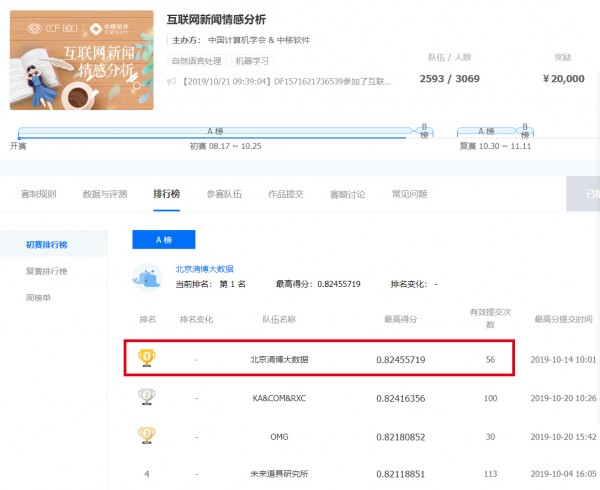Image resolution: width=600 pixels, height=490 pixels.
Task: Click the blue A榜 button
Action: coord(164,239)
